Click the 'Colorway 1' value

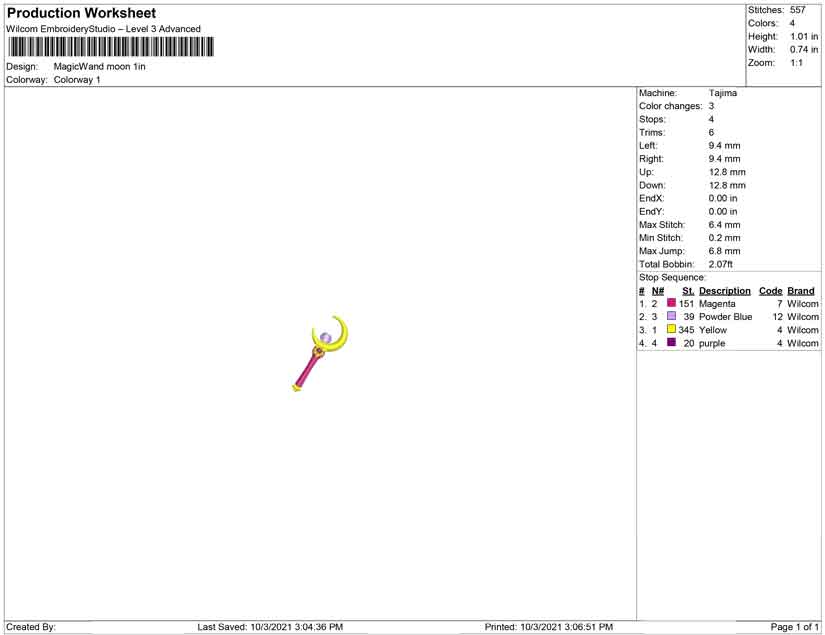(x=77, y=80)
